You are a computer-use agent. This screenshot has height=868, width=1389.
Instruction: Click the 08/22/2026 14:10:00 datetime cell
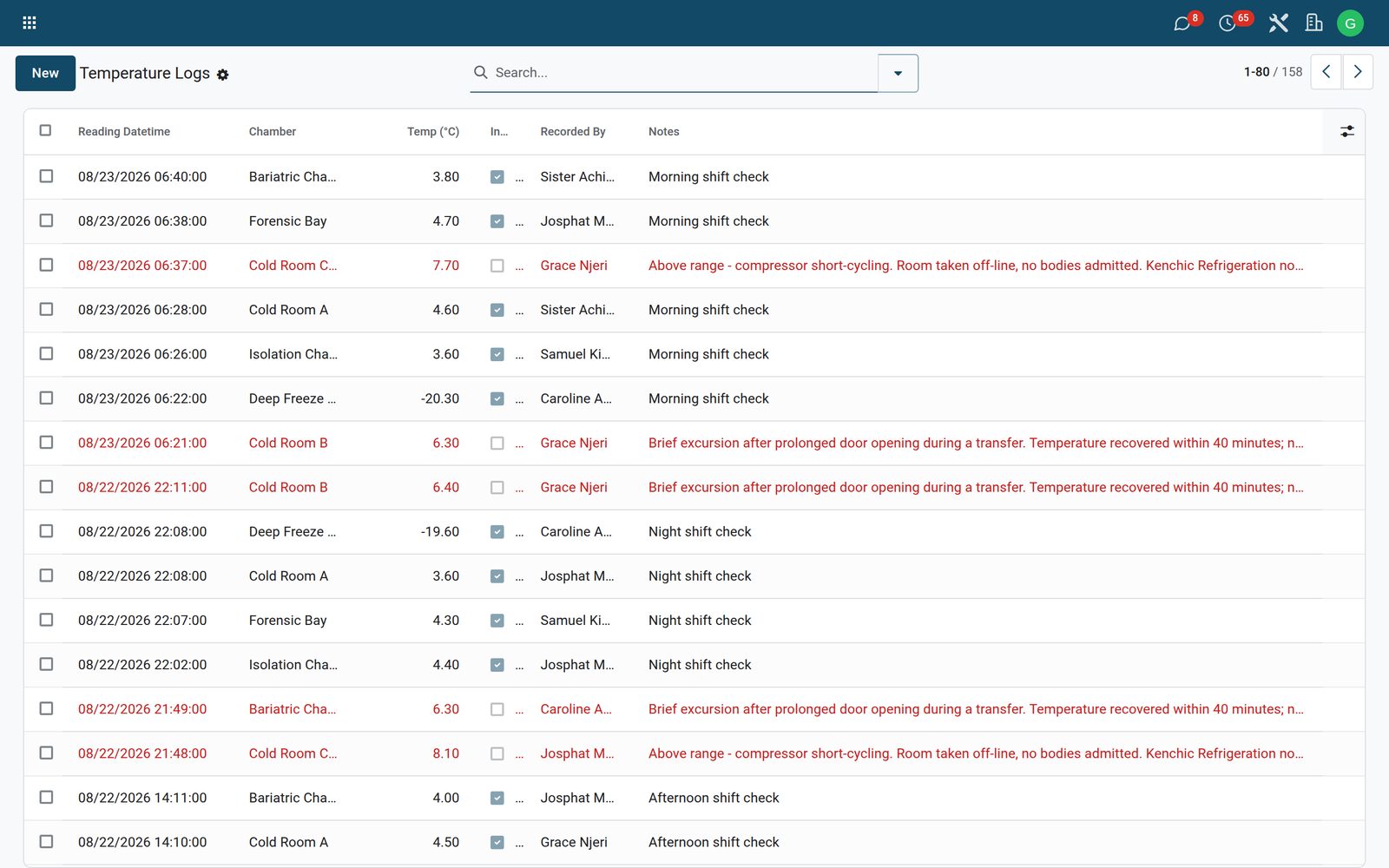[x=142, y=842]
